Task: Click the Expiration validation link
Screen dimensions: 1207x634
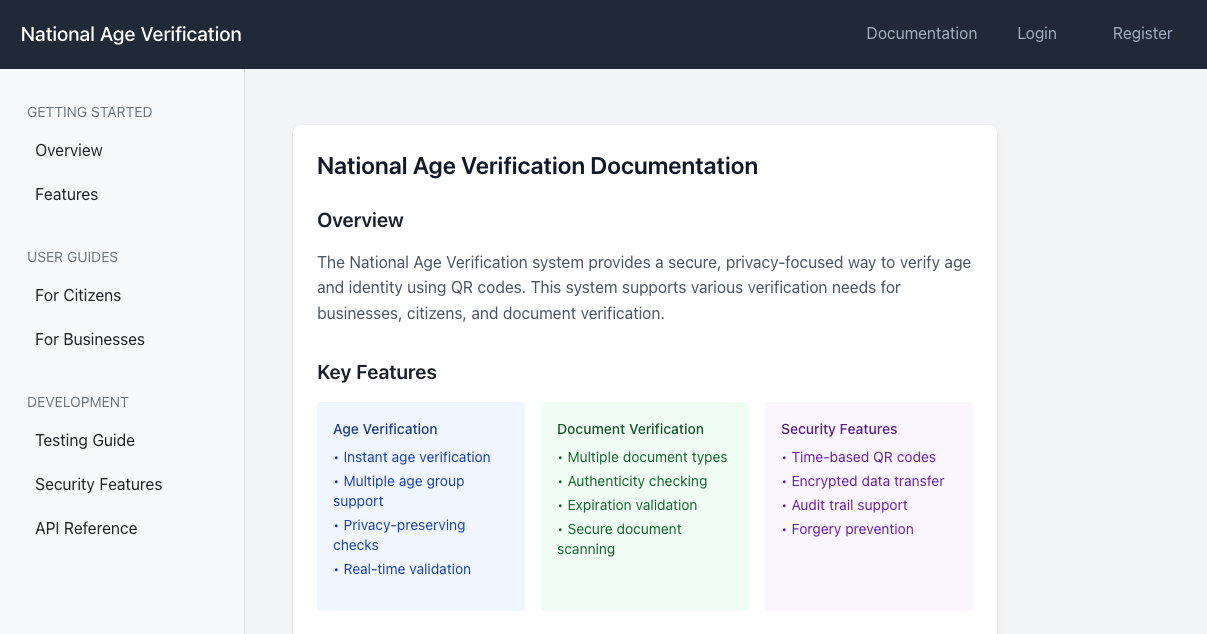Action: pos(630,505)
